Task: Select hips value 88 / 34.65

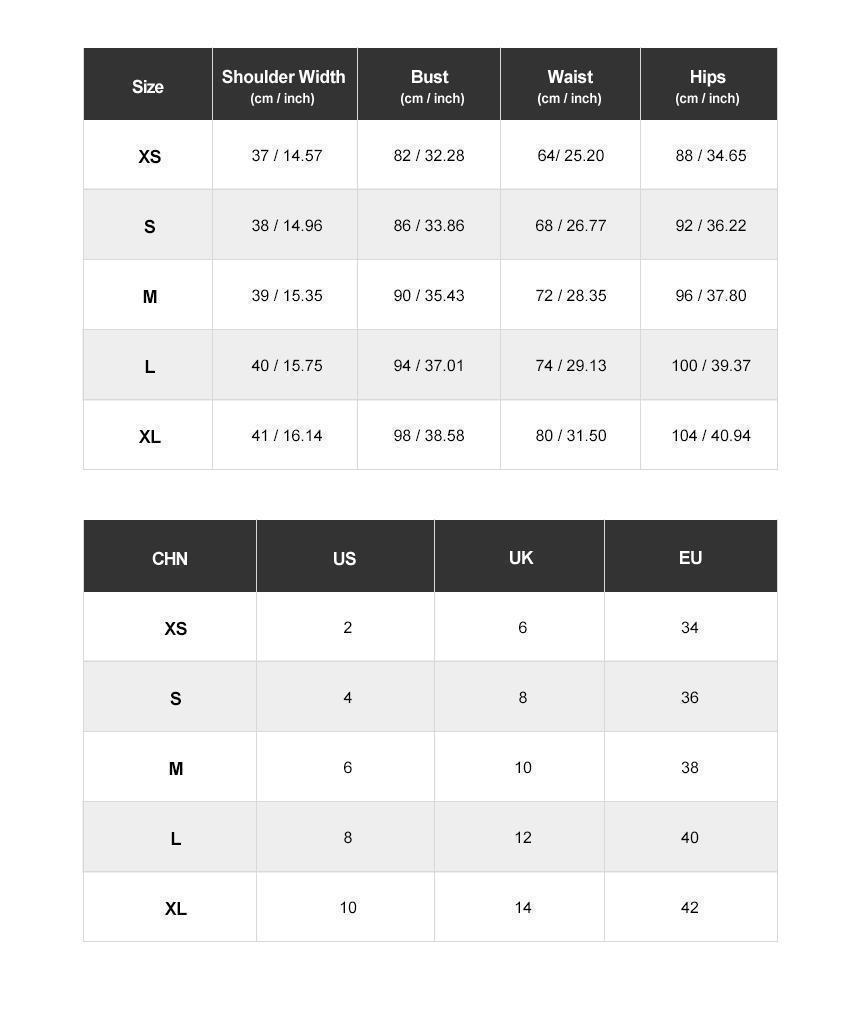Action: [x=711, y=156]
